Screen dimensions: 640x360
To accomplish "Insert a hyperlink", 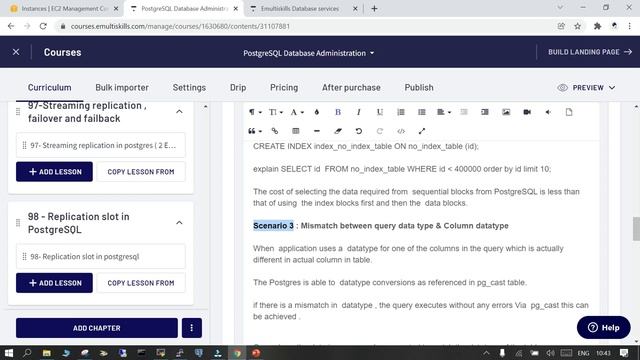I will coord(275,131).
